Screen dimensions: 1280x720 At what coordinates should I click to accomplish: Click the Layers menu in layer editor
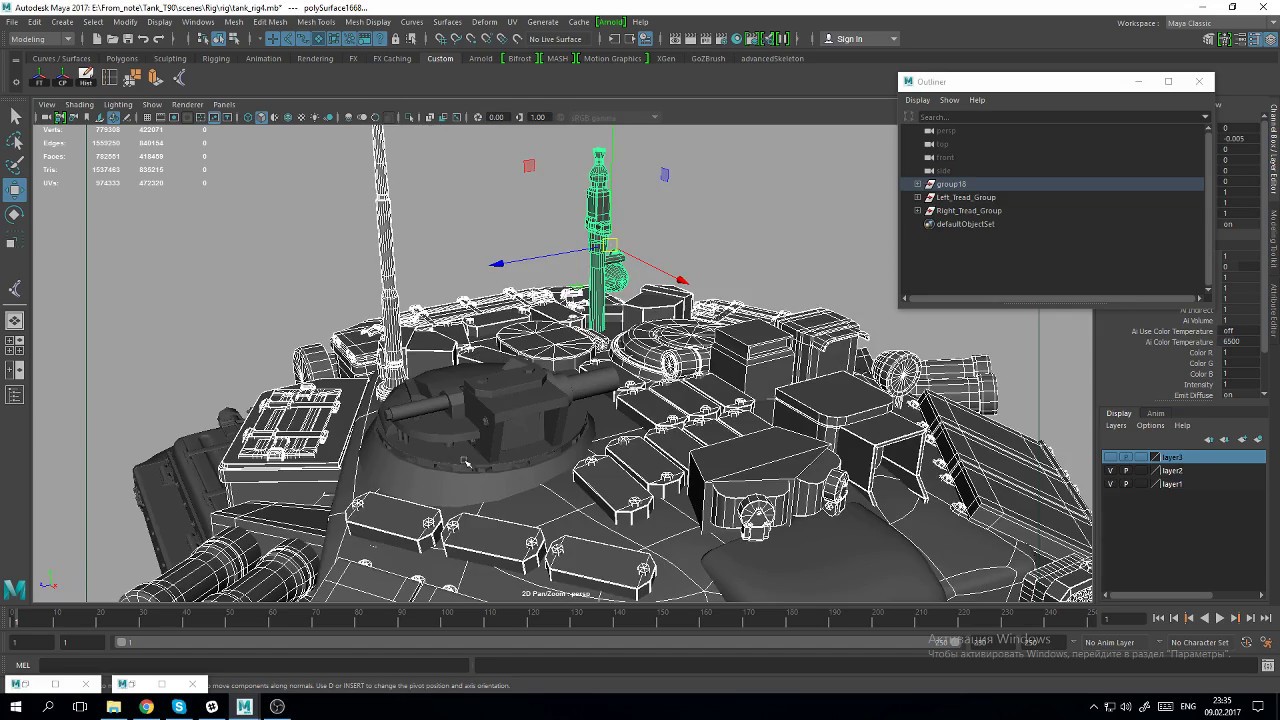pos(1116,425)
